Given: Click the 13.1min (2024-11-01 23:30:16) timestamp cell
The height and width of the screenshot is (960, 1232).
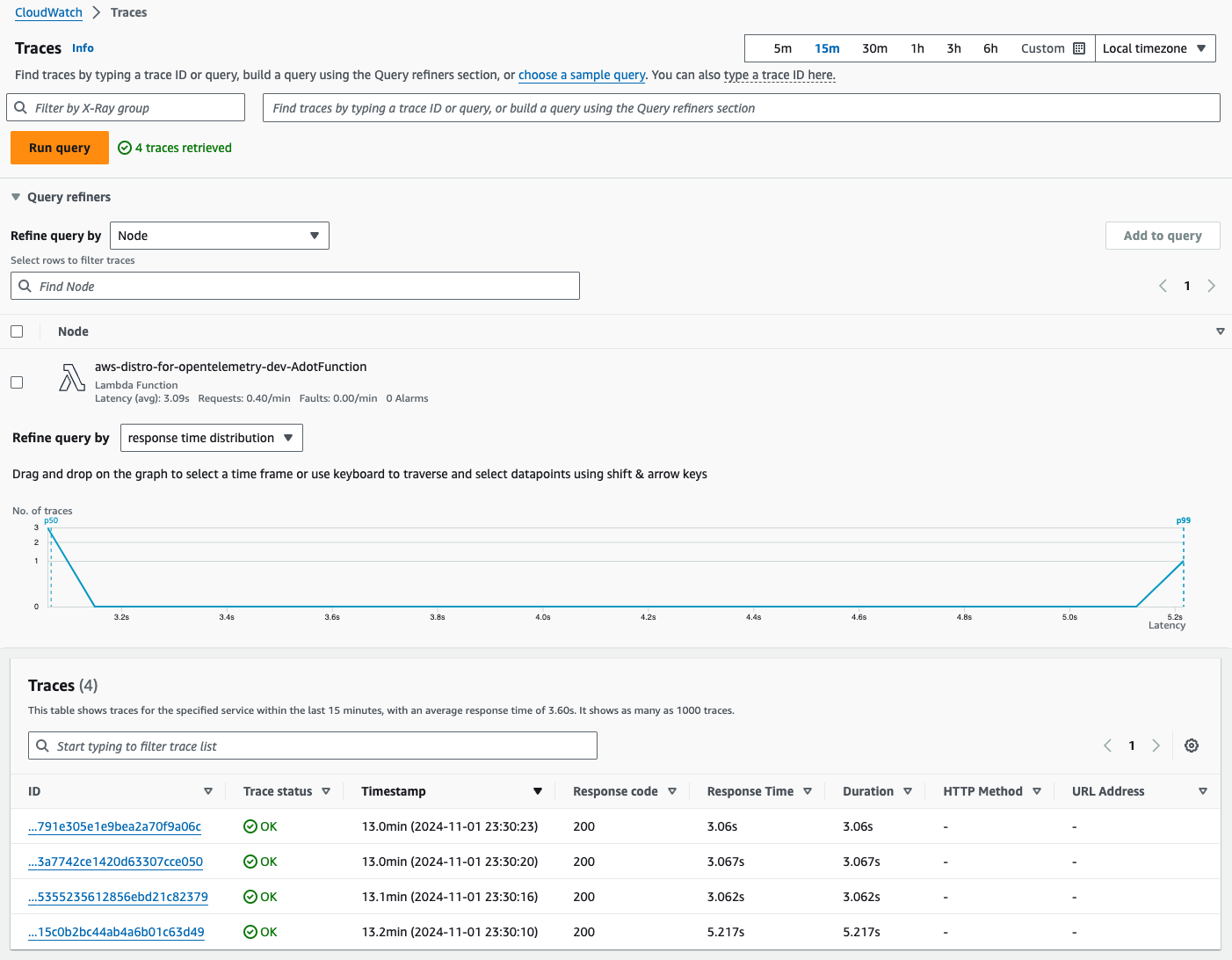Looking at the screenshot, I should [x=450, y=897].
